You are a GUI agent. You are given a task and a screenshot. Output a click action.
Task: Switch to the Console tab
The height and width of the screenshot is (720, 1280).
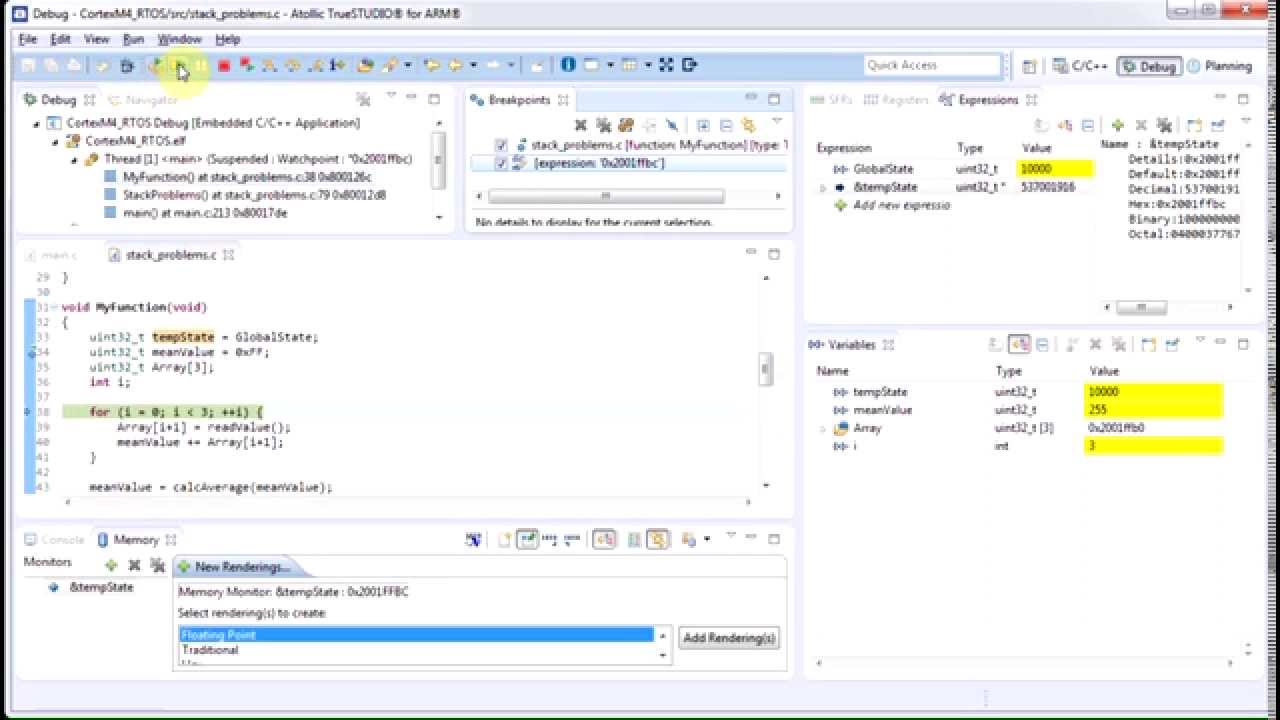[x=54, y=539]
